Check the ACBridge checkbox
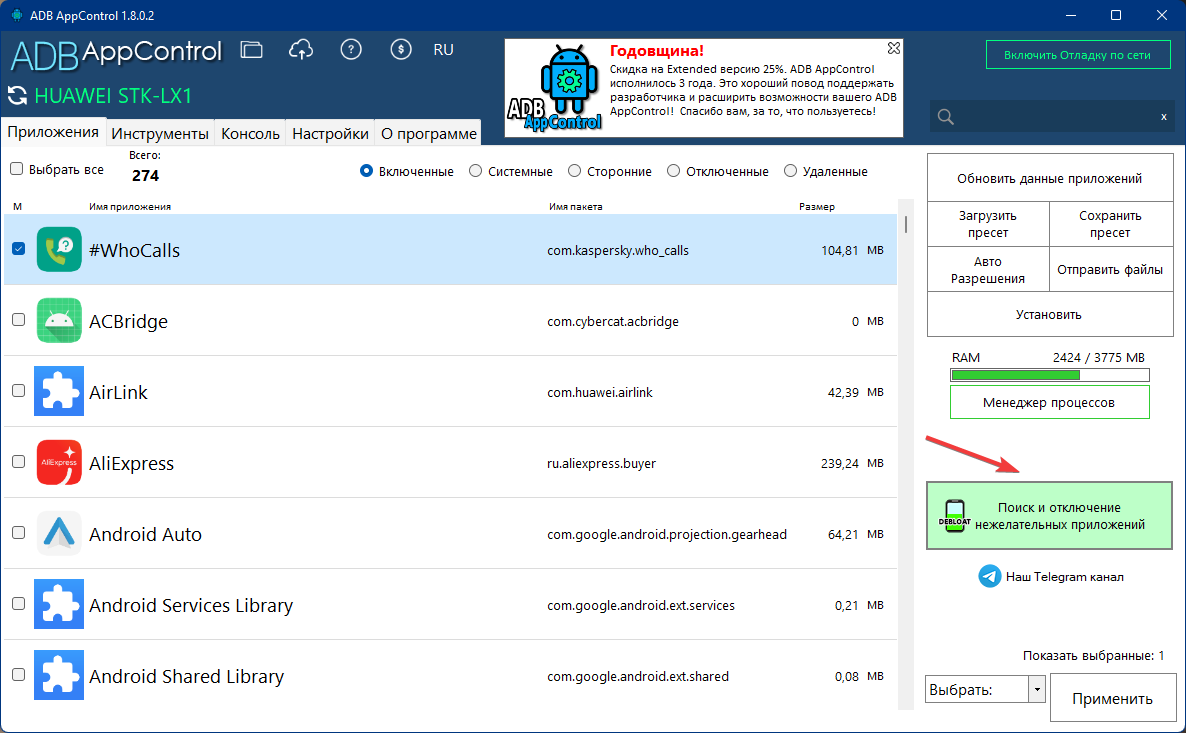This screenshot has width=1186, height=733. (19, 319)
